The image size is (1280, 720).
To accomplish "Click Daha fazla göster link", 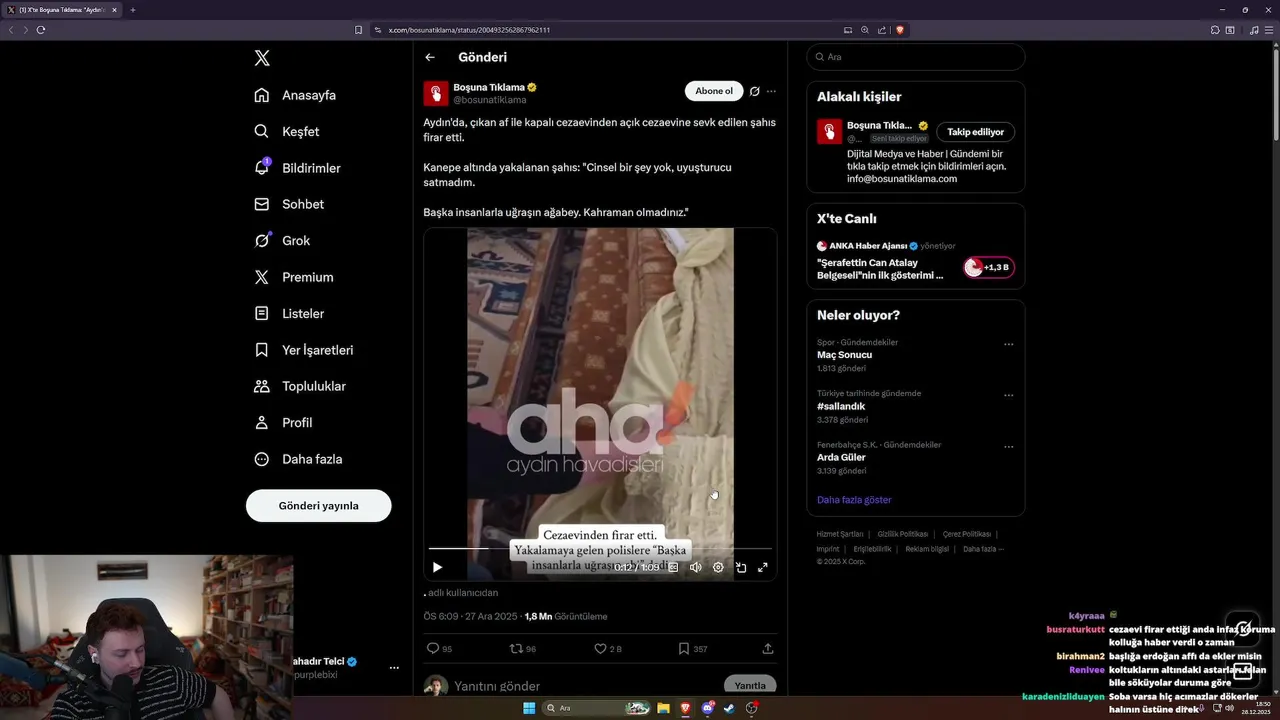I will click(x=854, y=500).
